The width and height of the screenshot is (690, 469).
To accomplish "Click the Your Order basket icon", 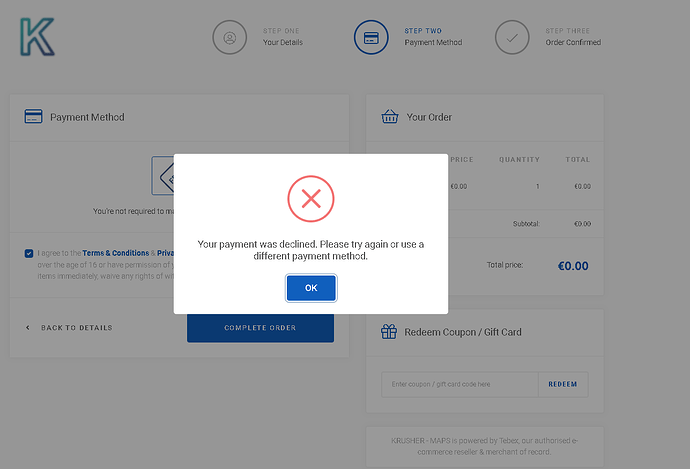I will 389,117.
